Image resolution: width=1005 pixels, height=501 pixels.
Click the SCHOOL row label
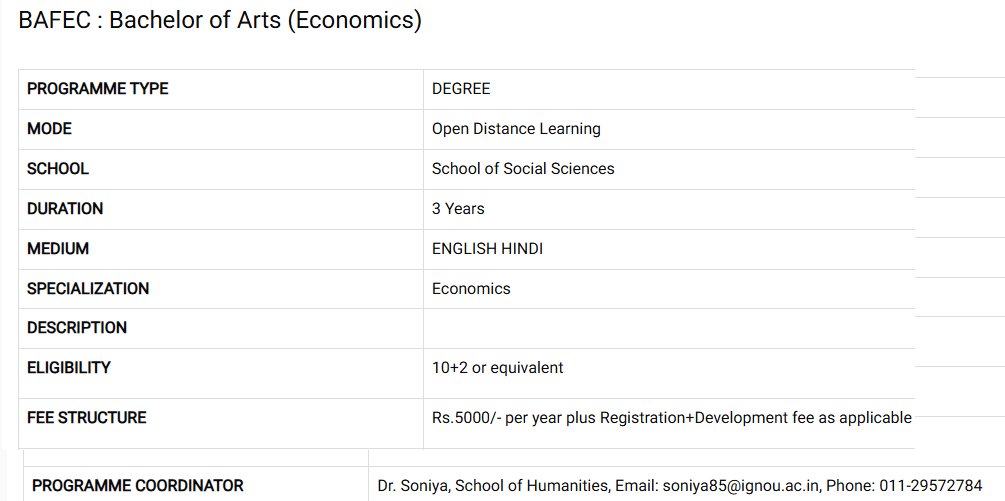(x=58, y=169)
